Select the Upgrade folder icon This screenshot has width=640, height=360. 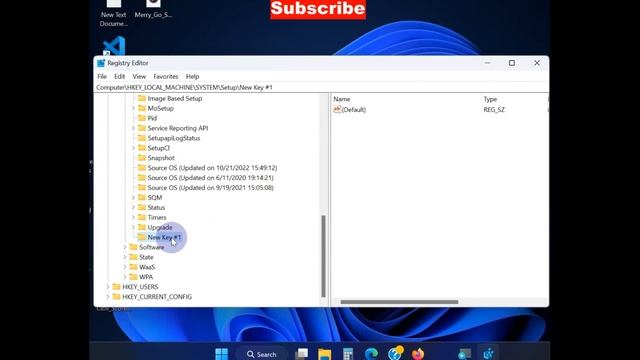point(142,227)
